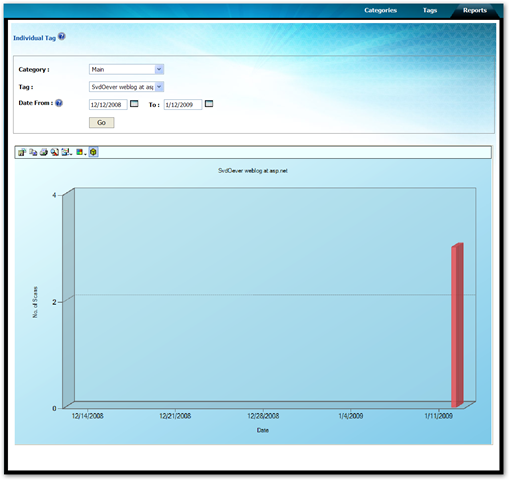The width and height of the screenshot is (509, 480).
Task: Click the print preview magnifier icon
Action: tap(55, 152)
